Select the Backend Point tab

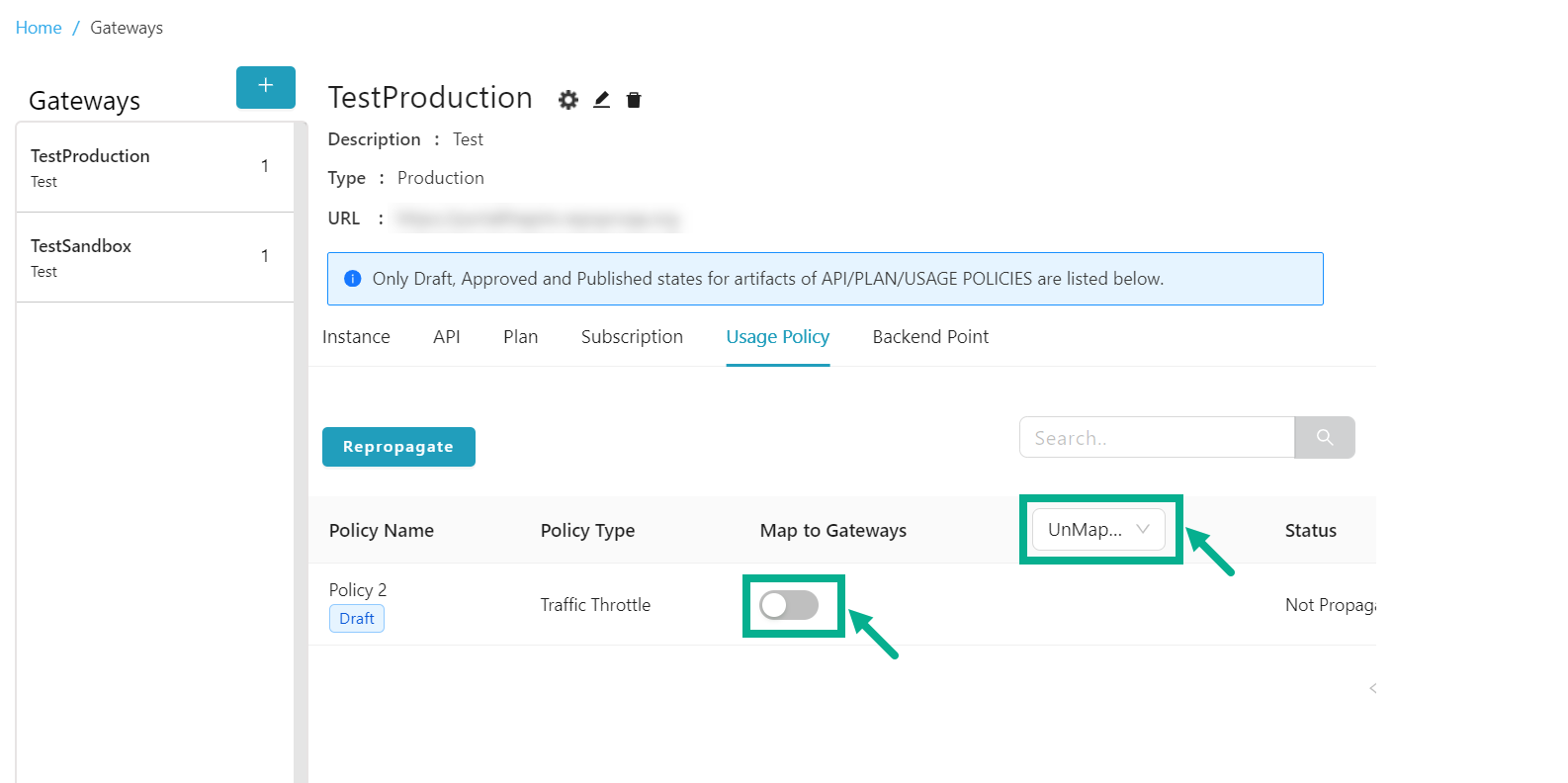(x=930, y=337)
